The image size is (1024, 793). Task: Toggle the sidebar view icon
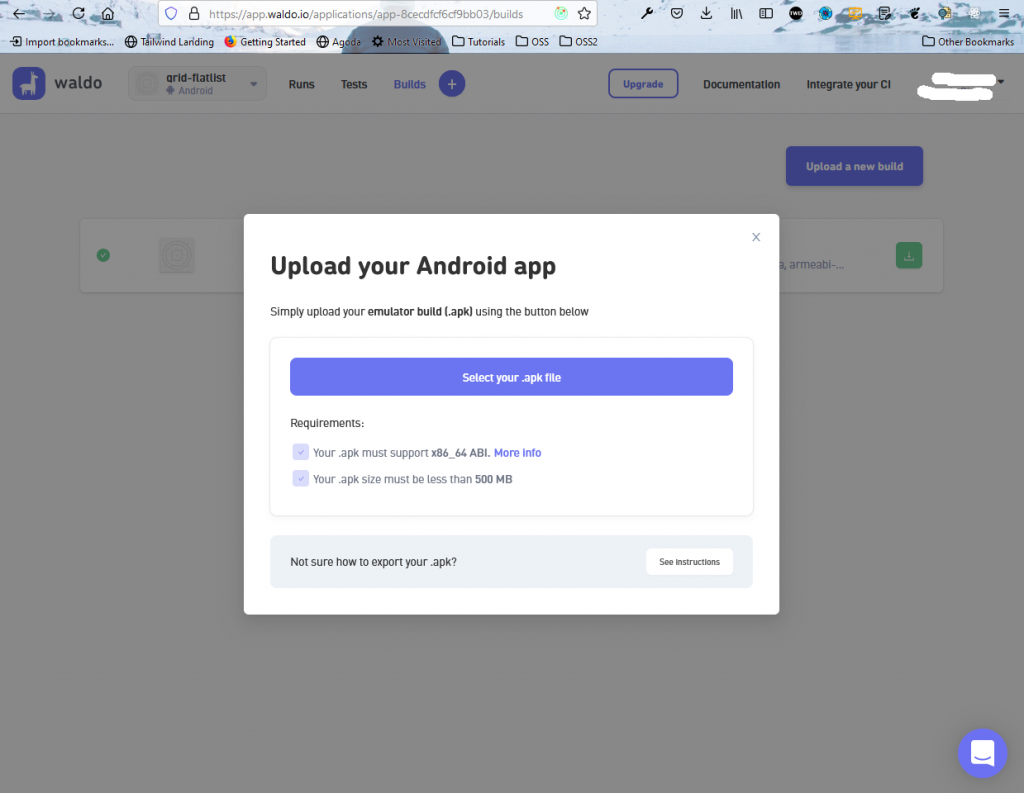pos(766,13)
